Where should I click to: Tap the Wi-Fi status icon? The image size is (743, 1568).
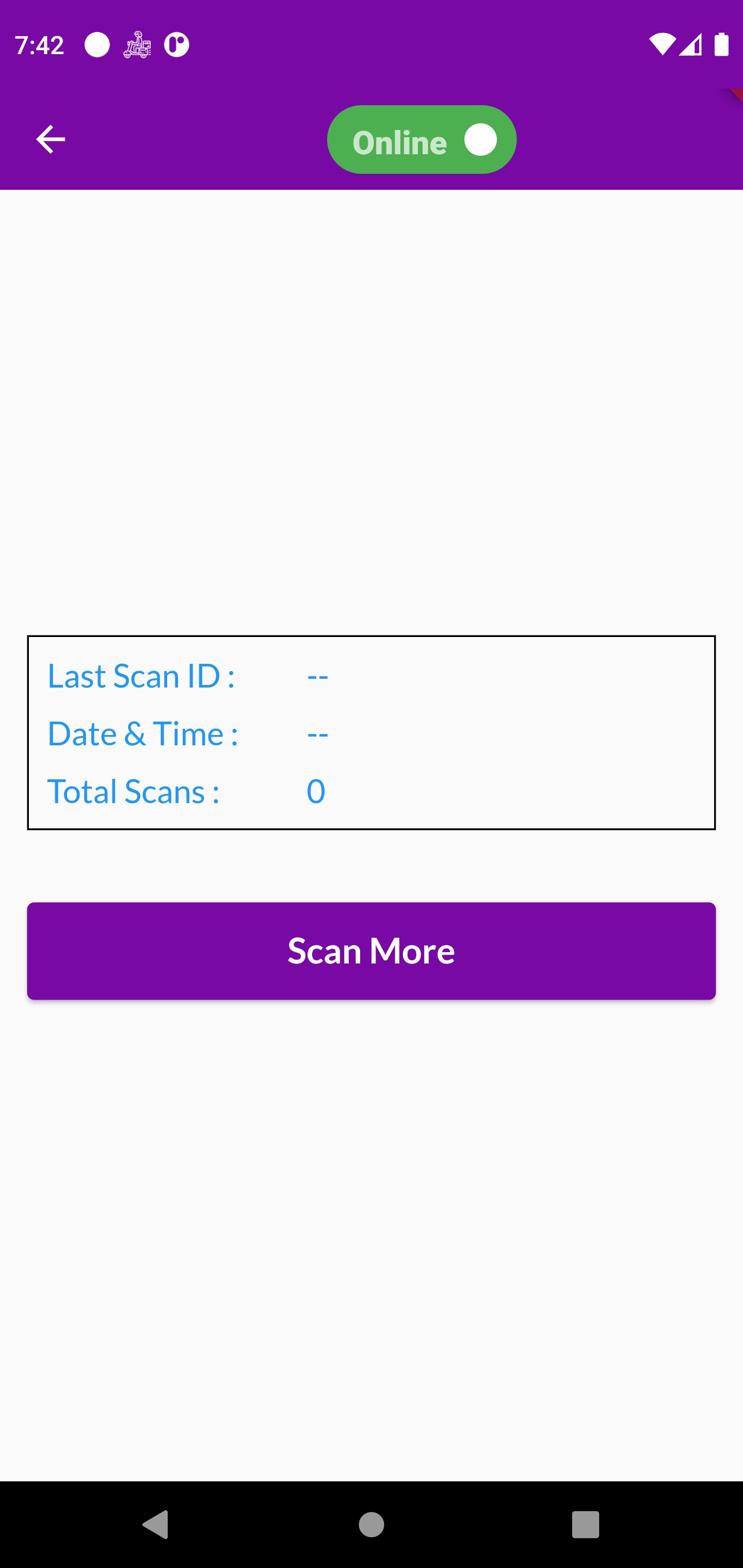coord(662,45)
